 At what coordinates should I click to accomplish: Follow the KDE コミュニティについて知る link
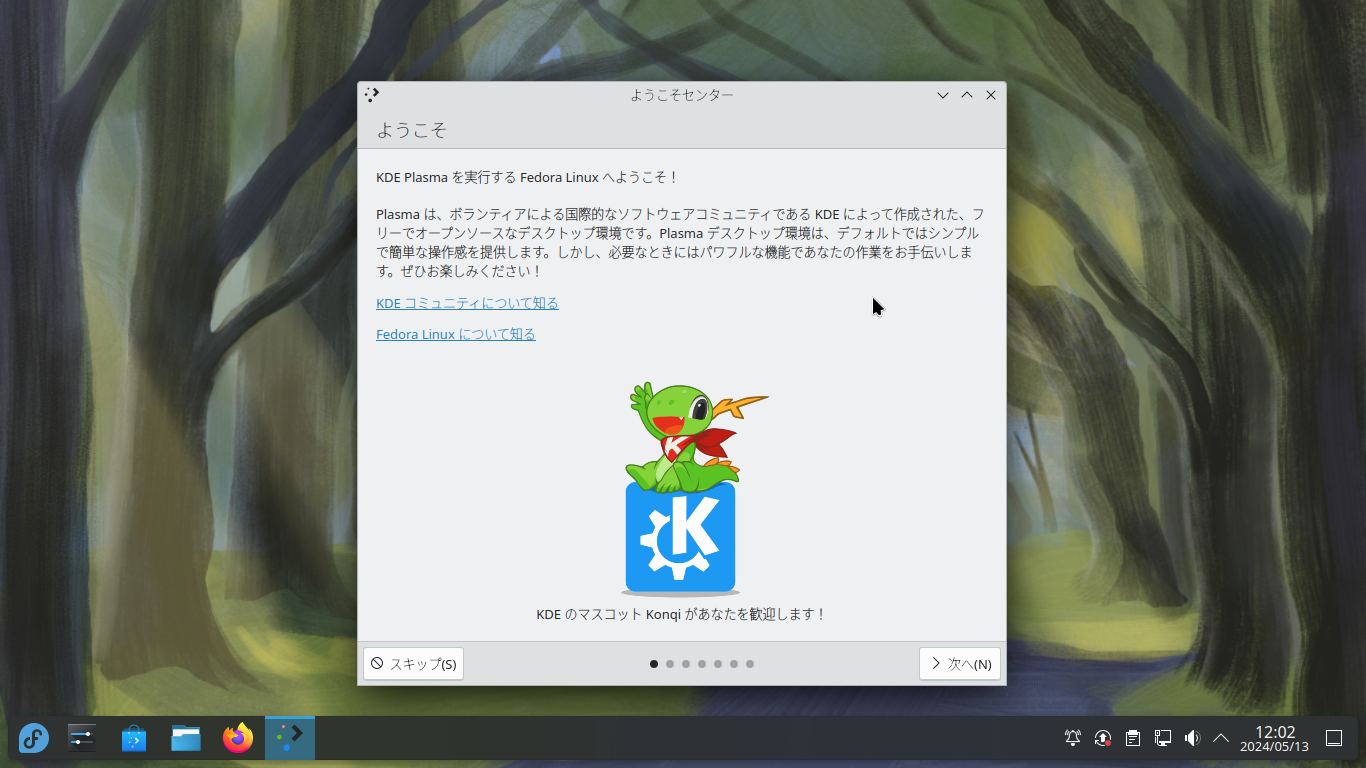pos(467,303)
